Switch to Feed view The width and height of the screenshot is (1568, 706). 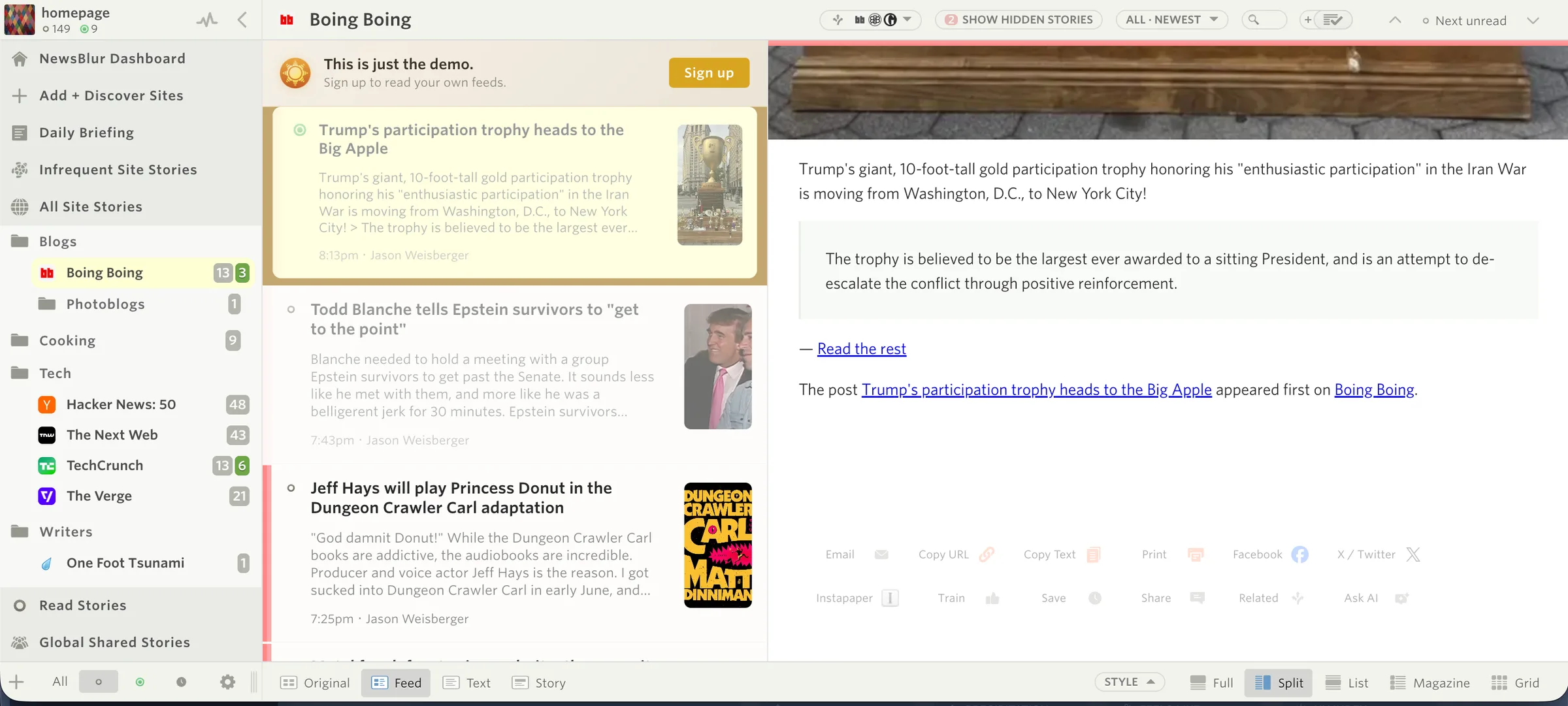(x=396, y=682)
